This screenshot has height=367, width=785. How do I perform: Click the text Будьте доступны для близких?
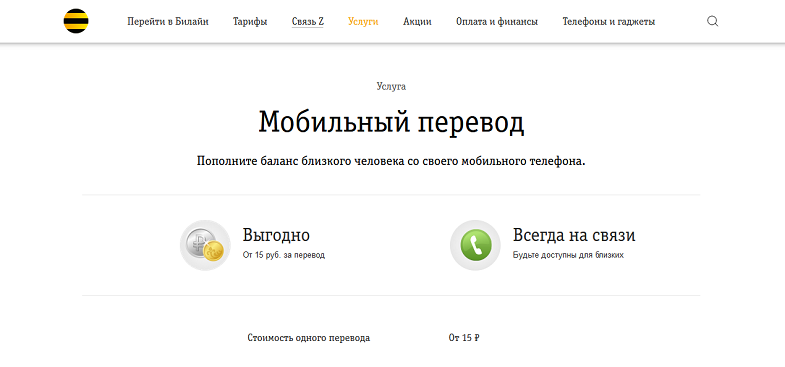pos(568,255)
